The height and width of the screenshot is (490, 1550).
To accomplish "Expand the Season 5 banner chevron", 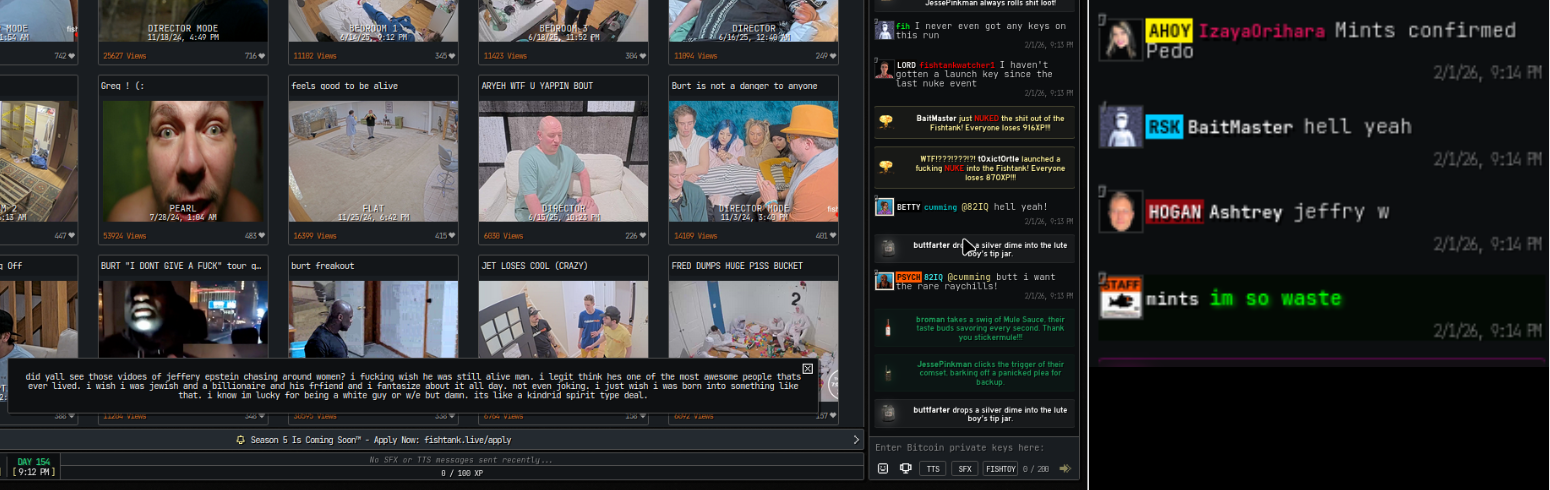I will (856, 440).
